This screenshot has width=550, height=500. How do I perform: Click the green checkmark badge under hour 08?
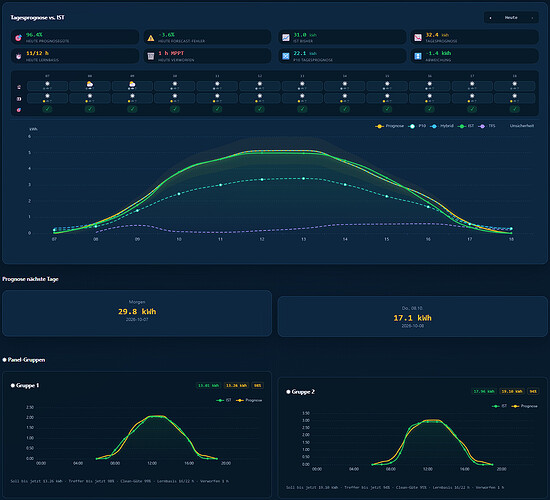click(x=90, y=109)
